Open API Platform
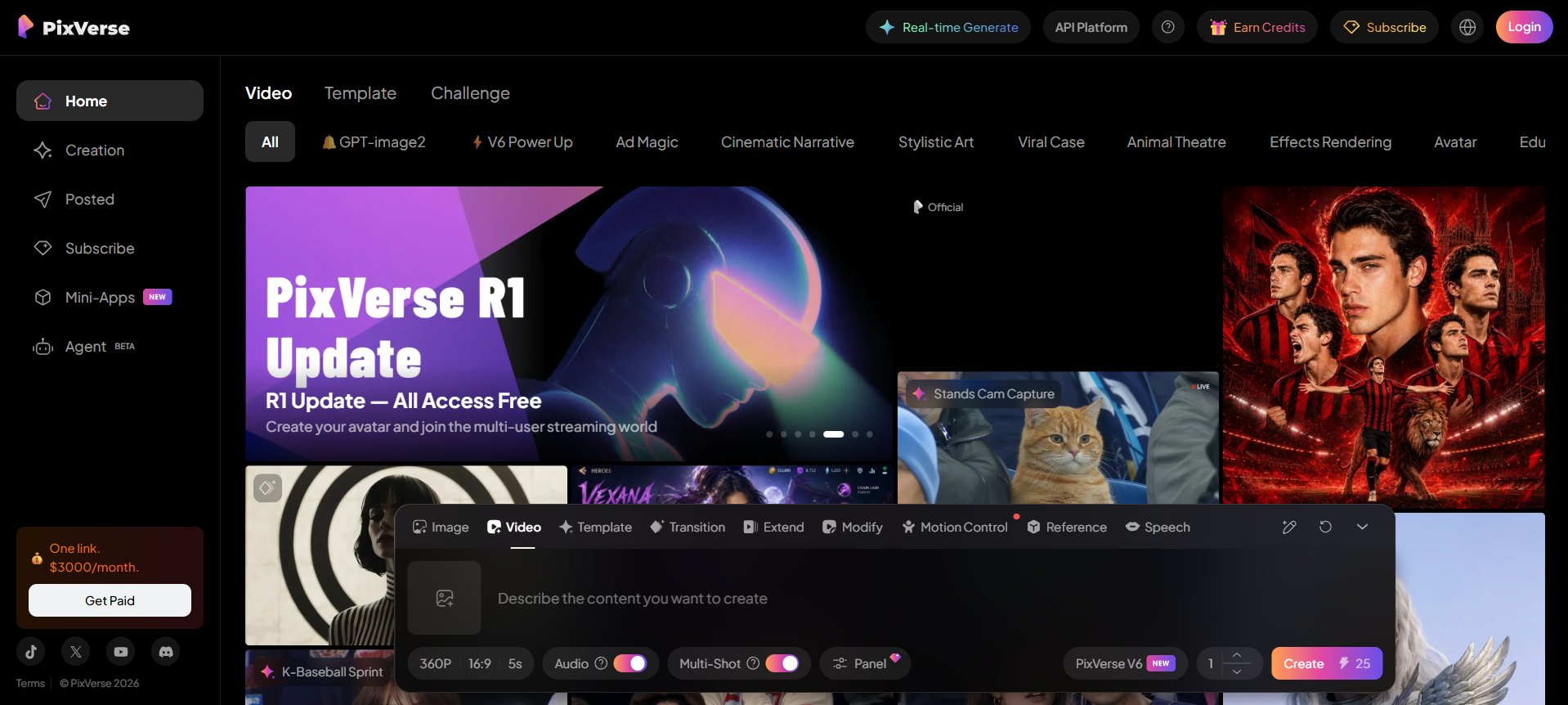This screenshot has height=705, width=1568. pos(1091,27)
